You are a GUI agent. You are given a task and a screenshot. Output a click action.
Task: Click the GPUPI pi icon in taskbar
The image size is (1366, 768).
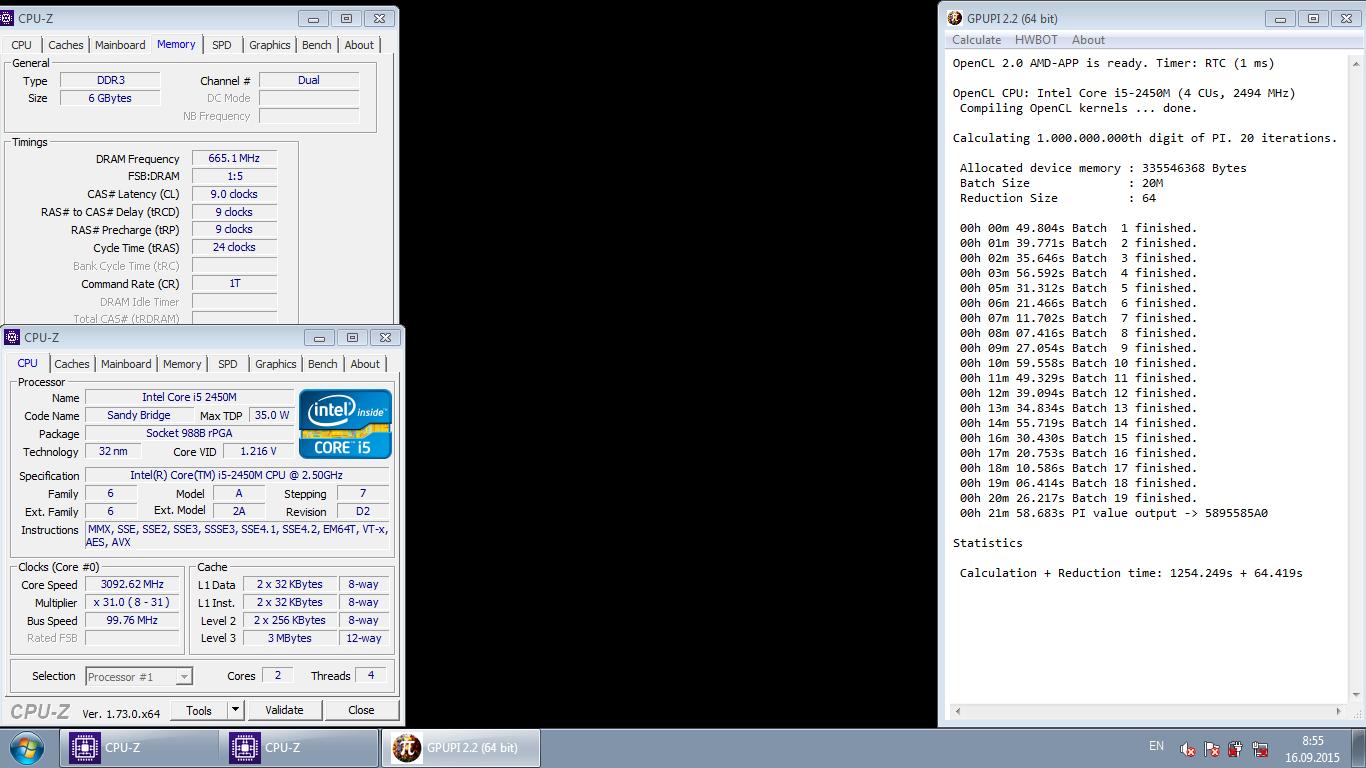(x=406, y=748)
